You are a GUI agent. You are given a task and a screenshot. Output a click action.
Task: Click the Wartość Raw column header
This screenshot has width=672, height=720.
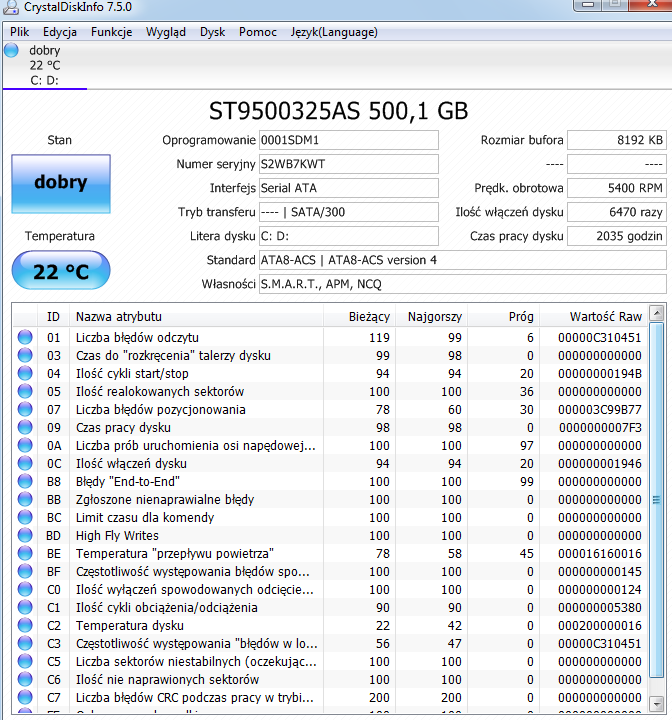(593, 316)
